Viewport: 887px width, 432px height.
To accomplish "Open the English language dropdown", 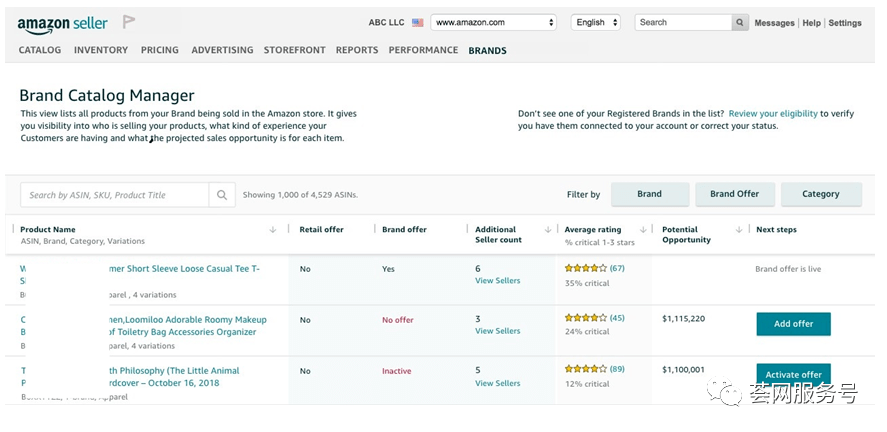I will click(x=596, y=23).
